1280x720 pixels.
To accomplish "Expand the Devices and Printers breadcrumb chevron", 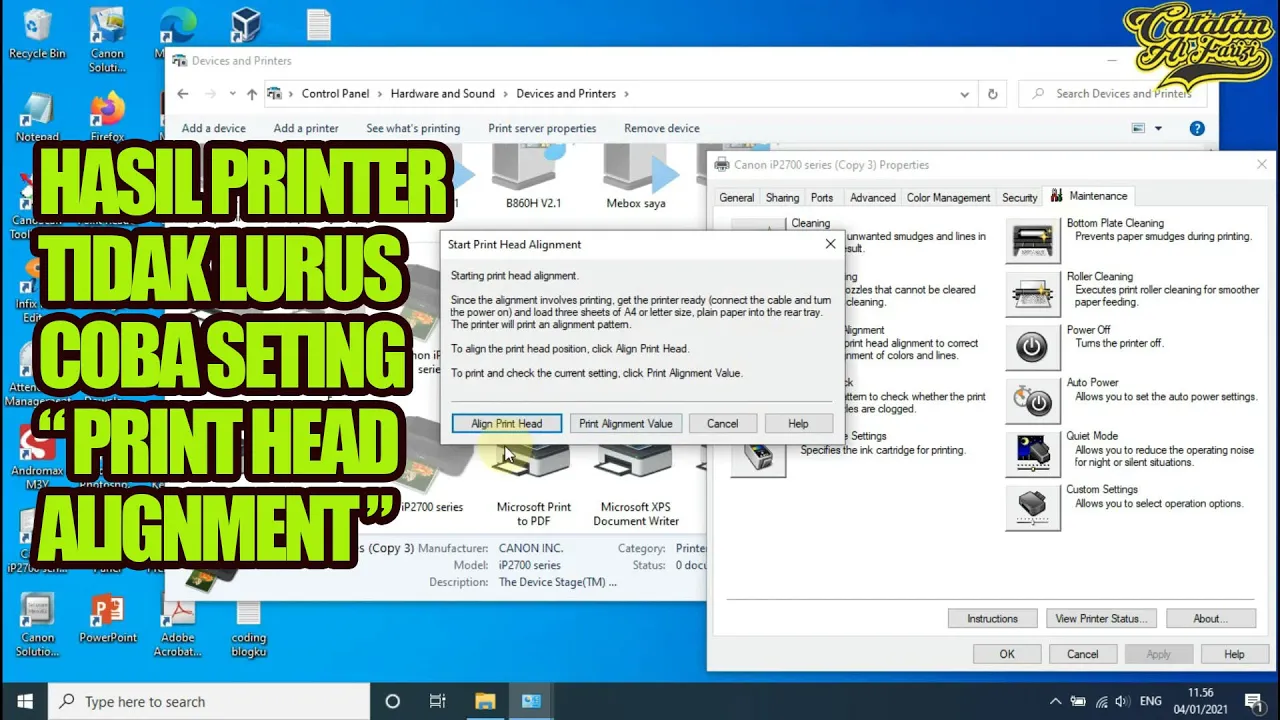I will [627, 94].
